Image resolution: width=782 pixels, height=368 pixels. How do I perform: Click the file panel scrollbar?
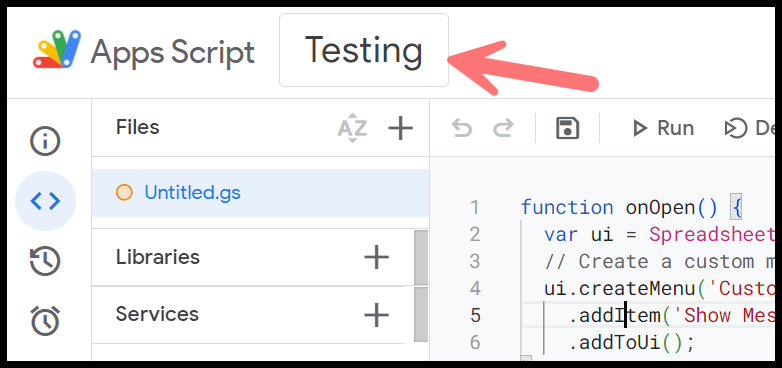pyautogui.click(x=421, y=285)
